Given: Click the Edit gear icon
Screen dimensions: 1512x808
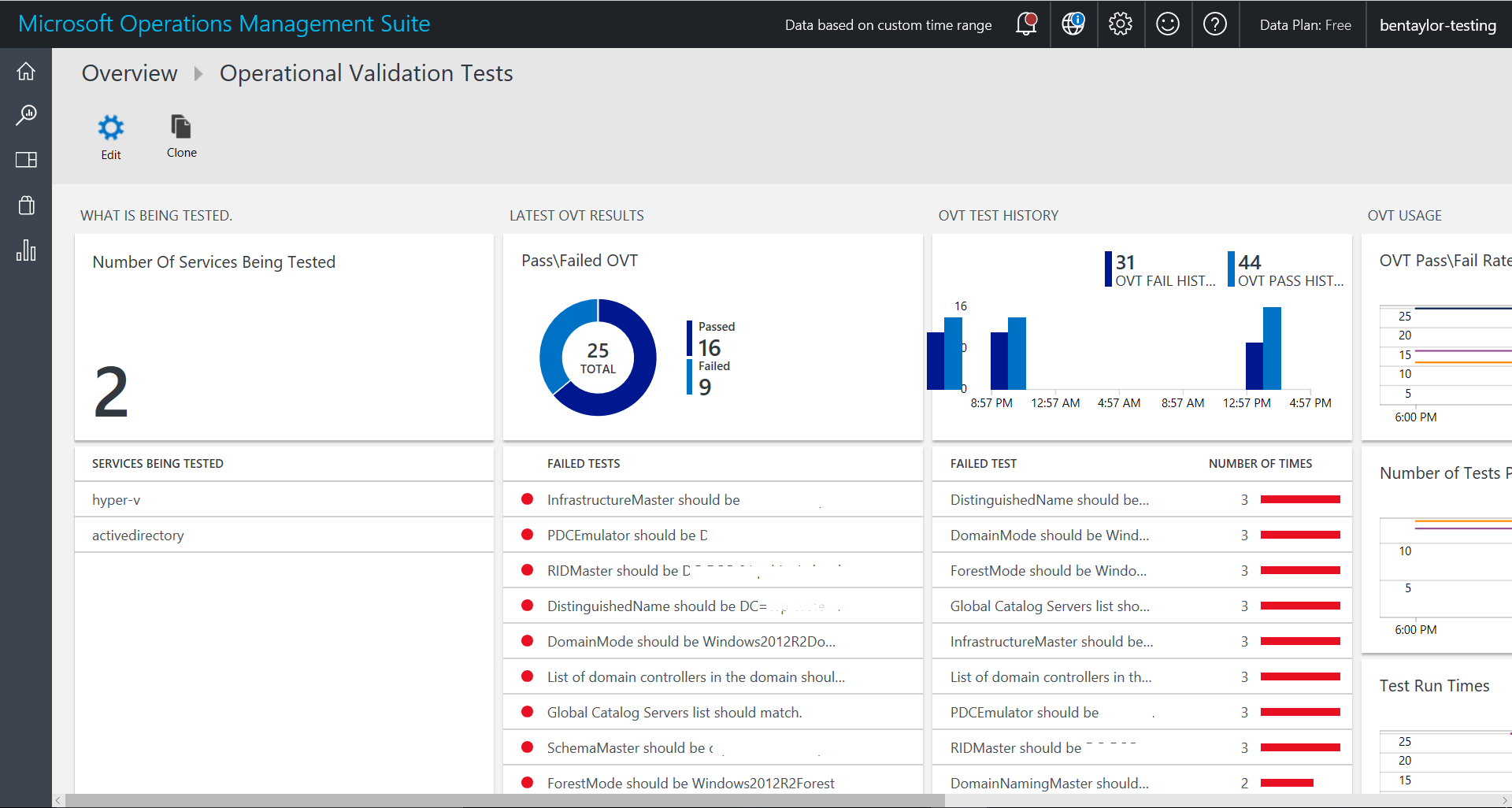Looking at the screenshot, I should 111,128.
